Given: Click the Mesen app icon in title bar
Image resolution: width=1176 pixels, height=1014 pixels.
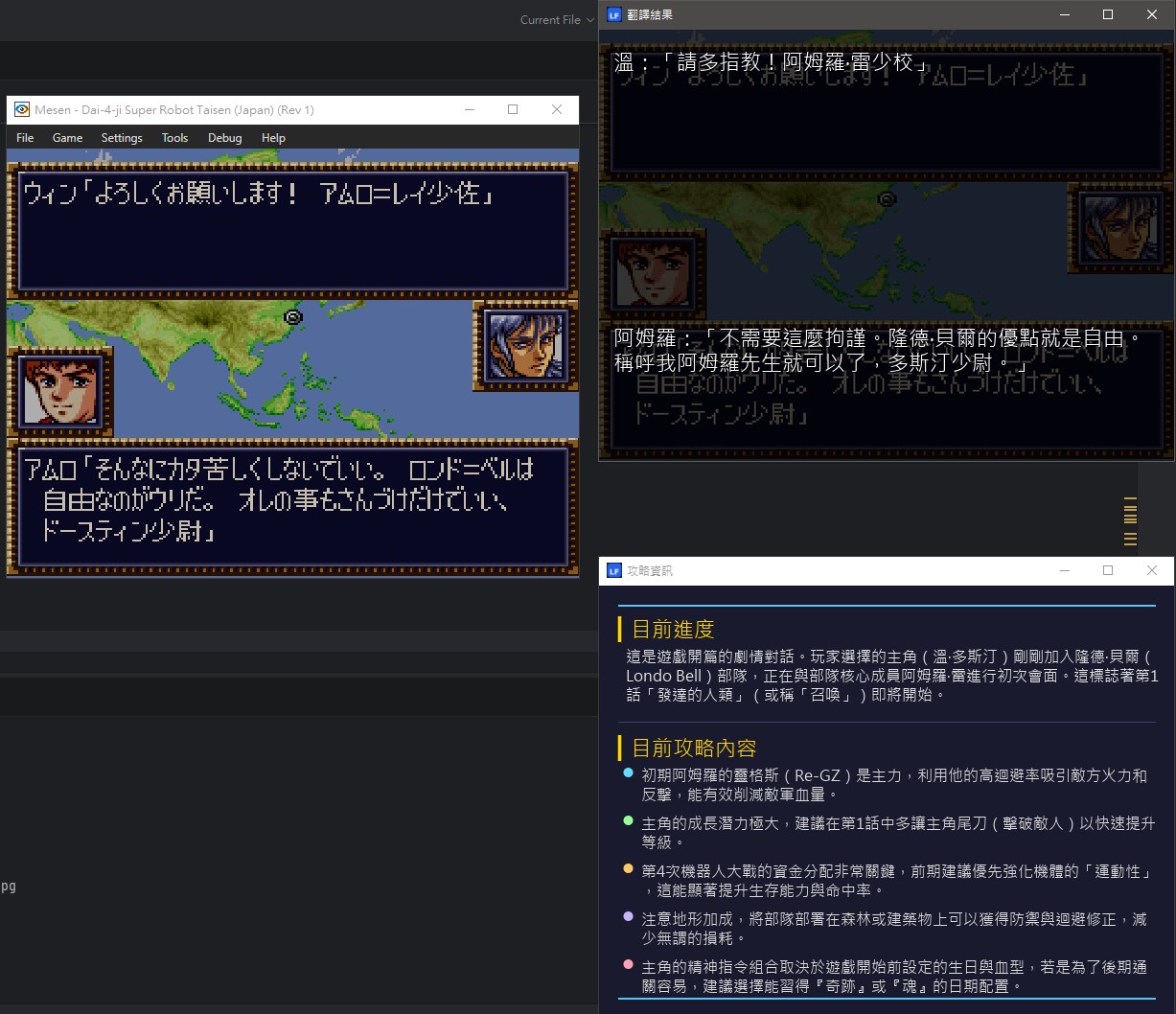Looking at the screenshot, I should 21,109.
